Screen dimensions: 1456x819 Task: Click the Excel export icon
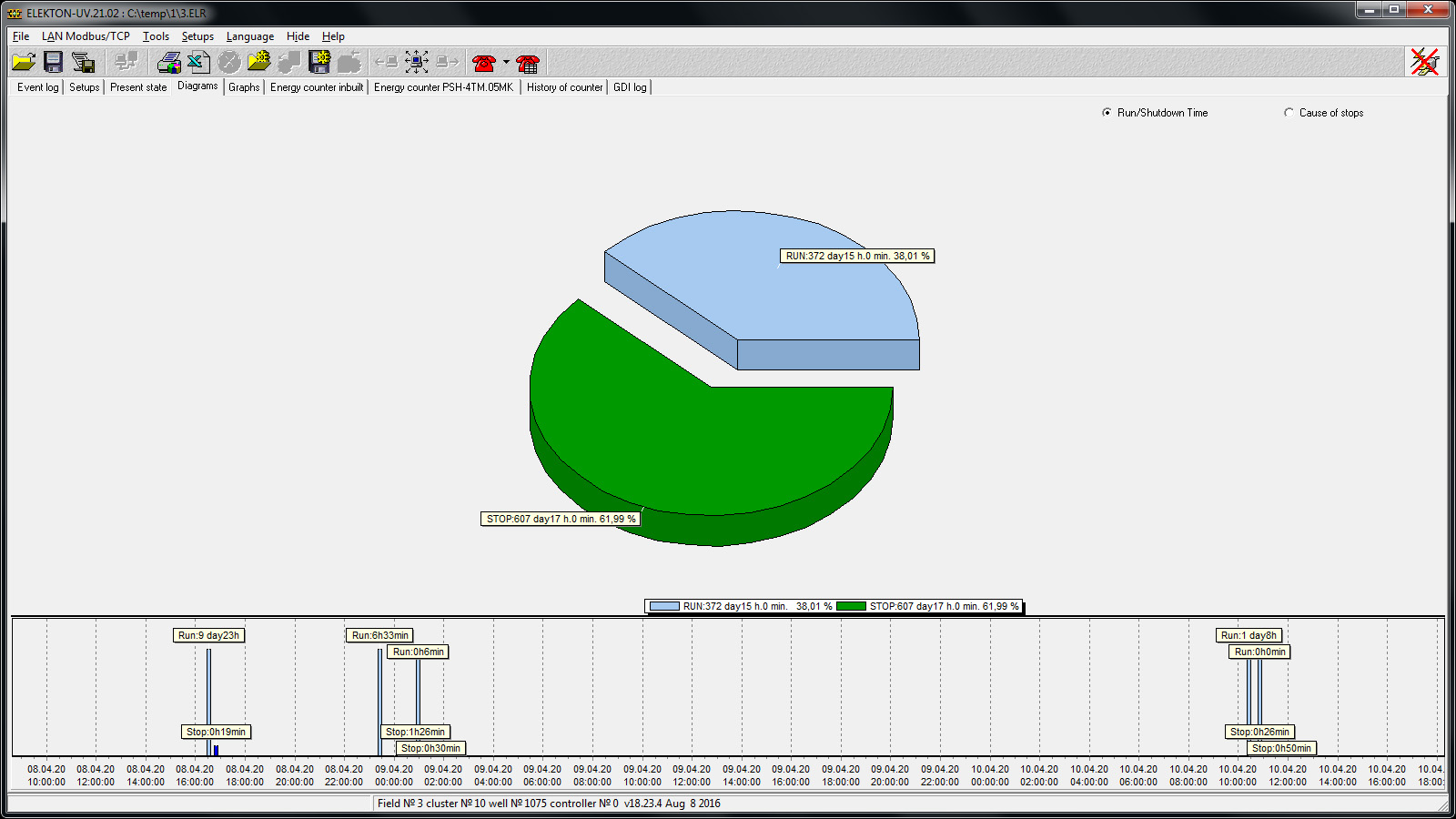(198, 62)
